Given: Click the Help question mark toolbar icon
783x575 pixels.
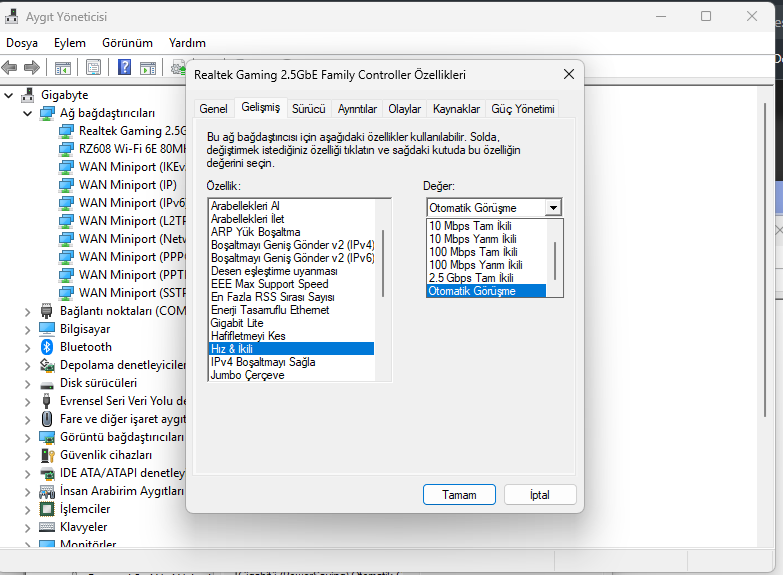Looking at the screenshot, I should tap(124, 67).
